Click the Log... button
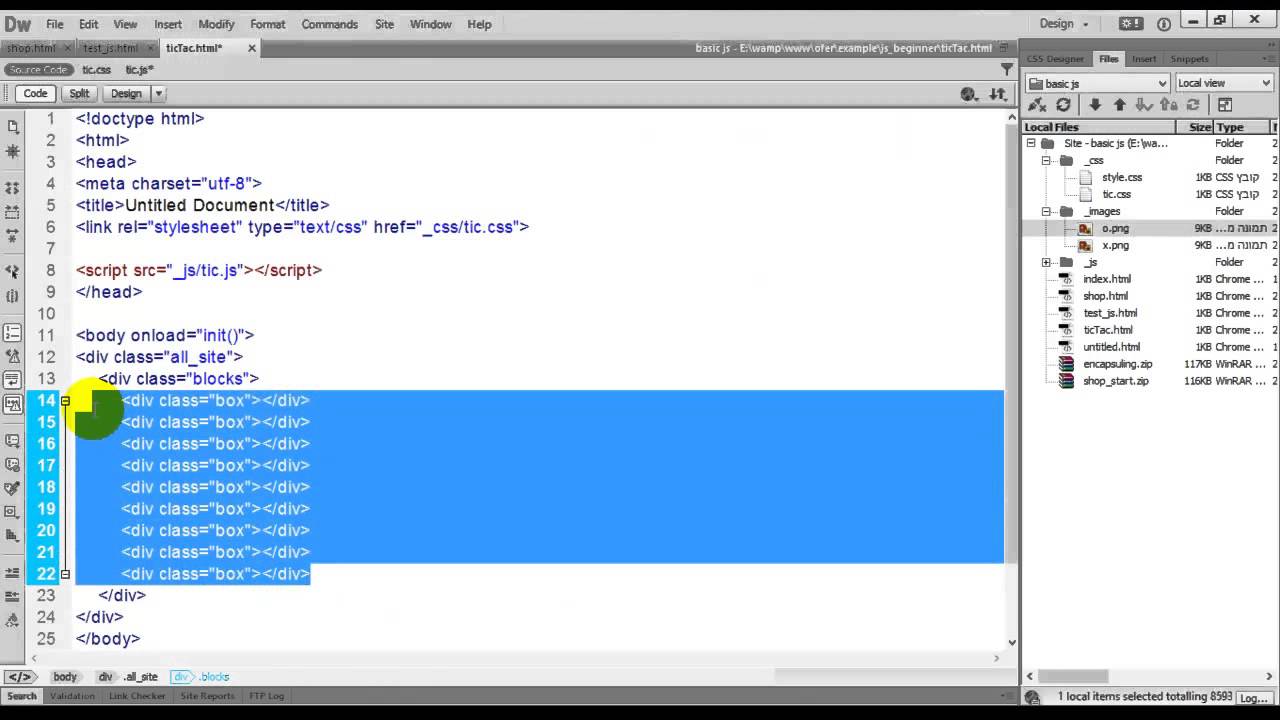 (x=1253, y=698)
